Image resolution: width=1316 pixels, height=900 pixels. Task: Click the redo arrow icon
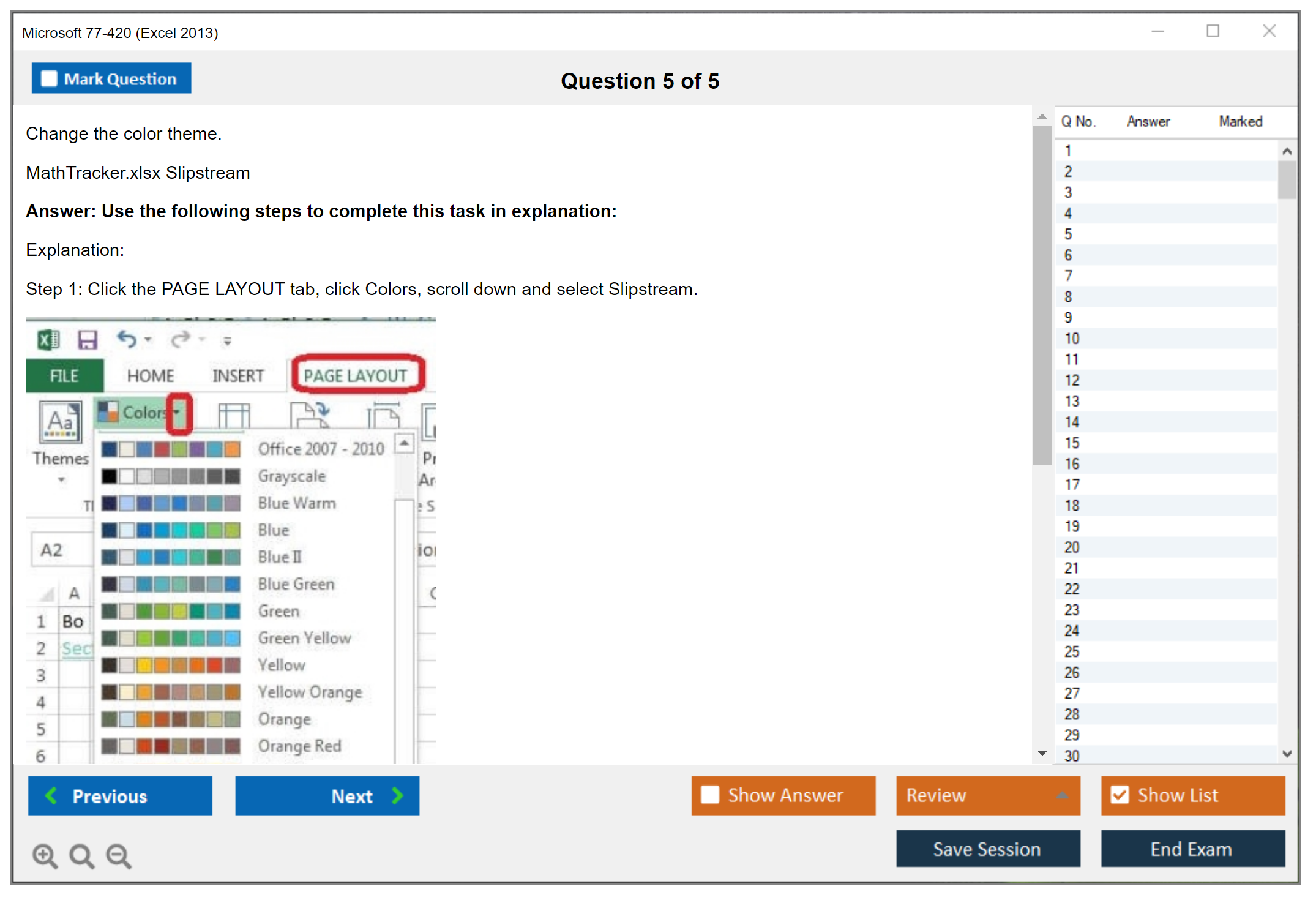pyautogui.click(x=180, y=339)
